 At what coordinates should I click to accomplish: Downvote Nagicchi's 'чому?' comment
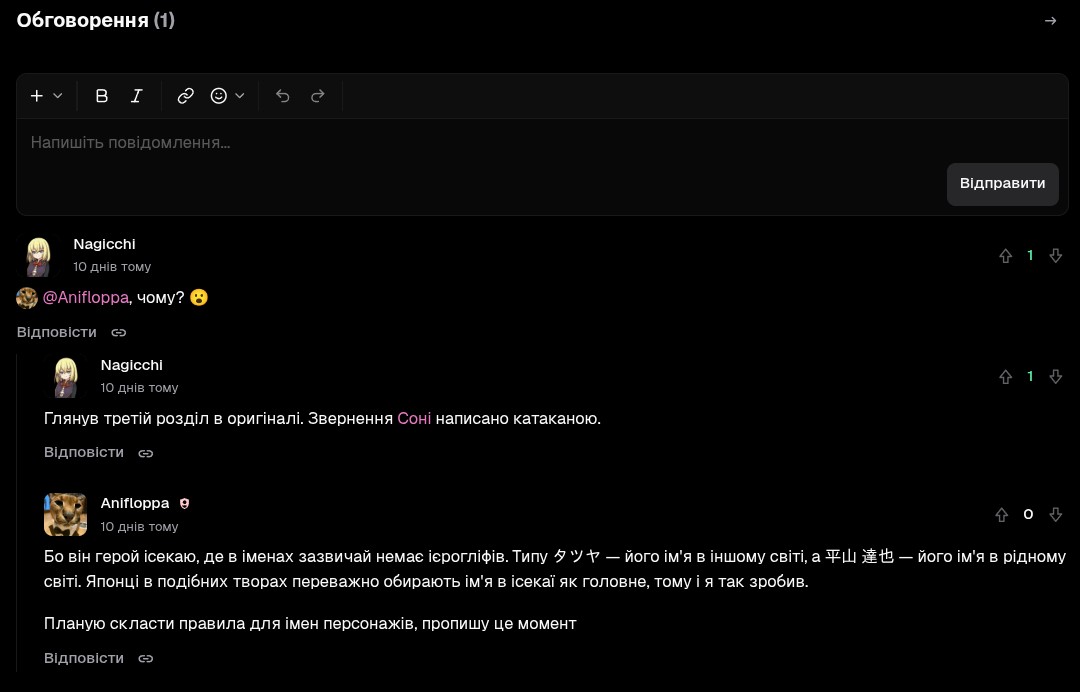click(1055, 256)
